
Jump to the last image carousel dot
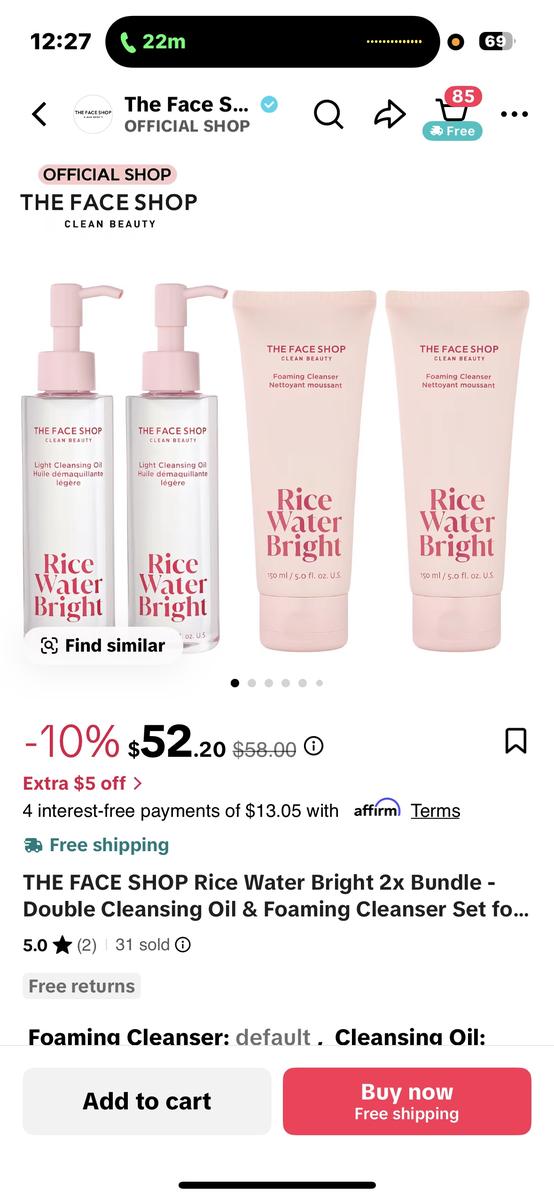coord(319,683)
